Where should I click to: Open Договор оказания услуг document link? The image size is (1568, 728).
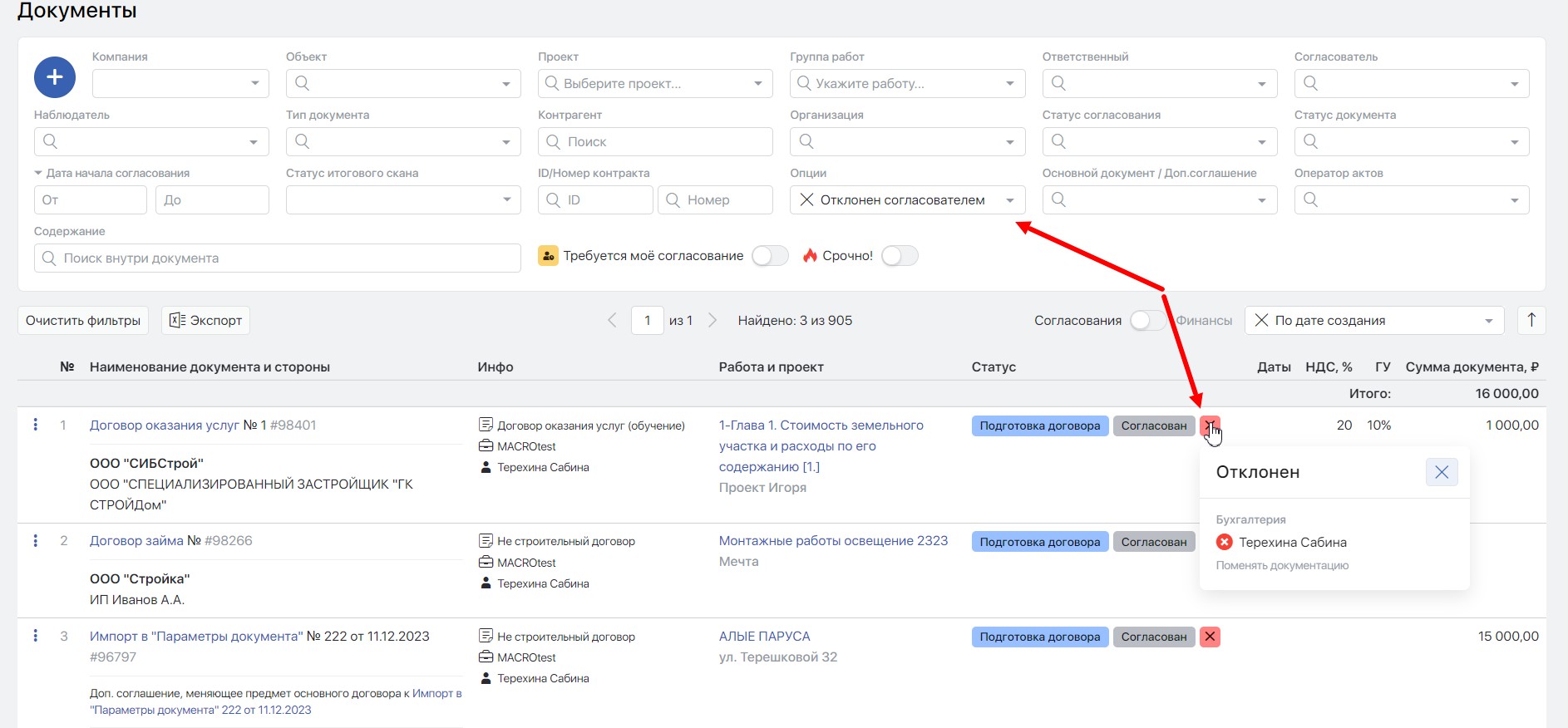pyautogui.click(x=164, y=425)
